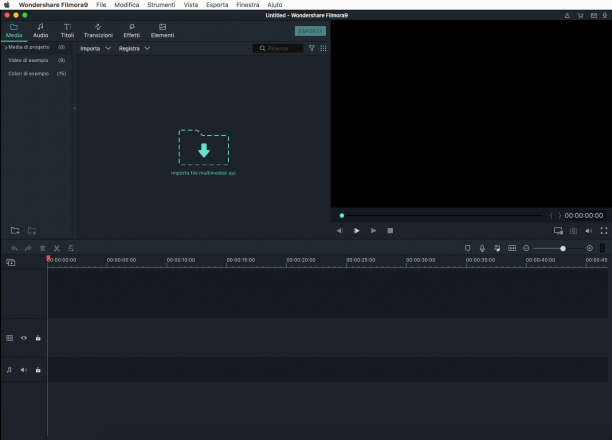Click the import media drop folder
This screenshot has height=440, width=612.
point(204,147)
